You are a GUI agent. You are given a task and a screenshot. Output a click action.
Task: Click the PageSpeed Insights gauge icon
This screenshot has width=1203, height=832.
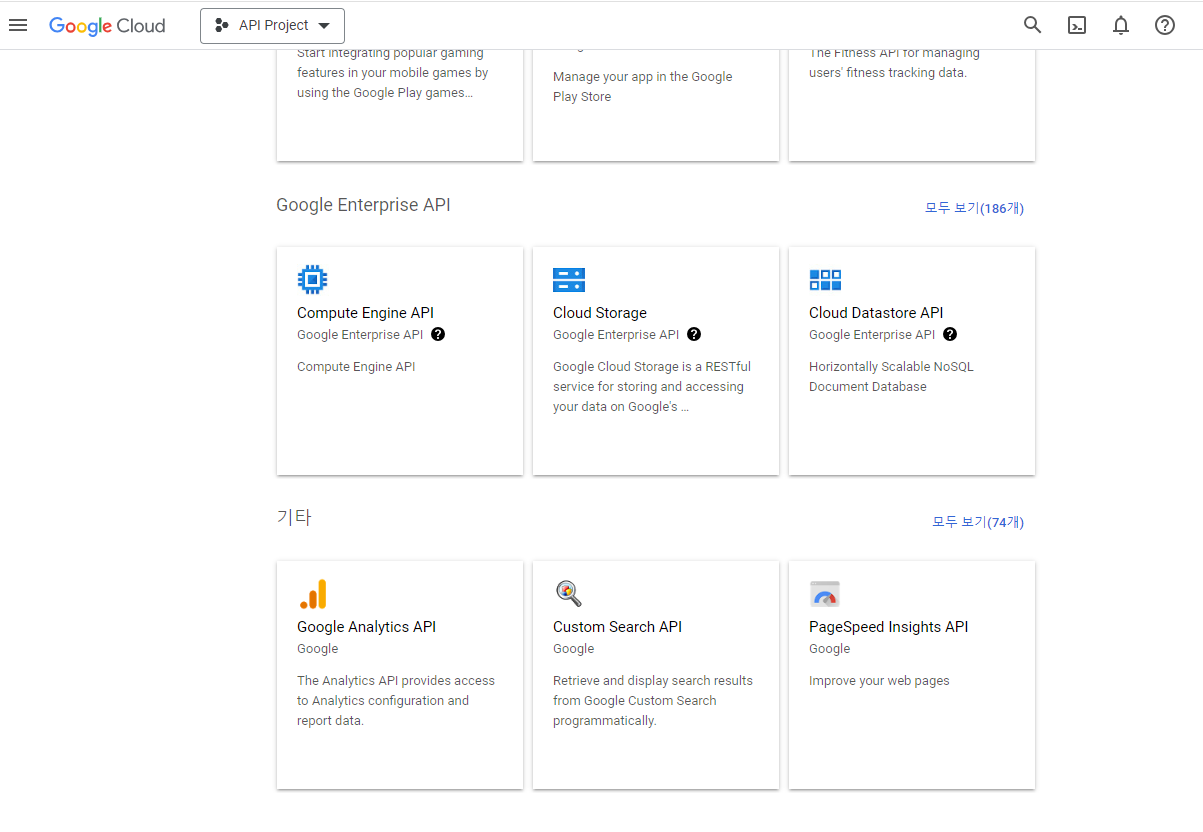[824, 594]
